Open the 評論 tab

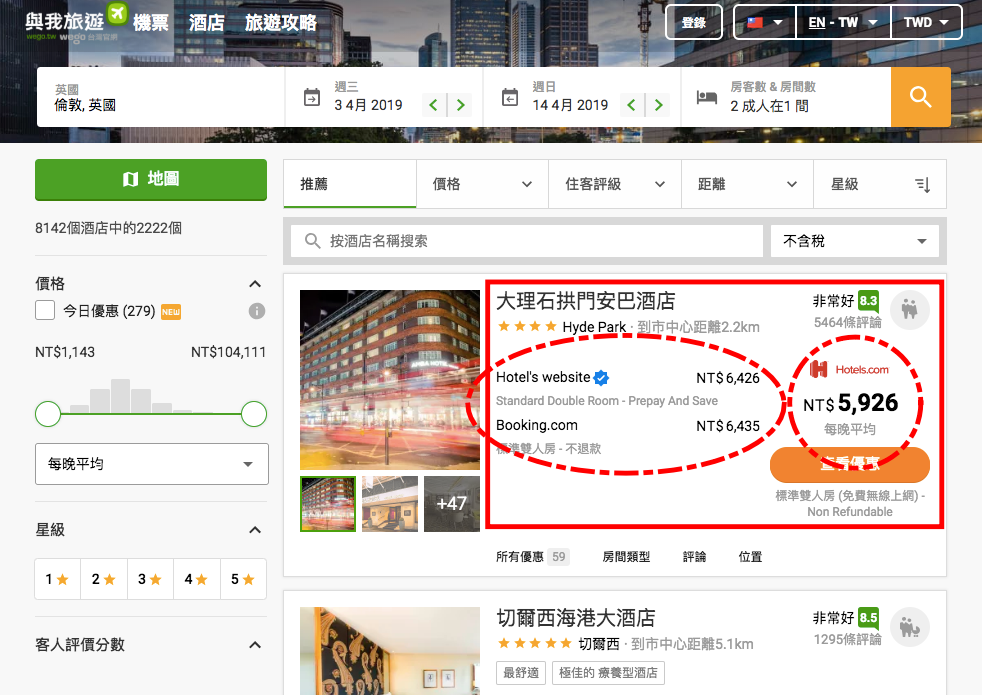[694, 557]
